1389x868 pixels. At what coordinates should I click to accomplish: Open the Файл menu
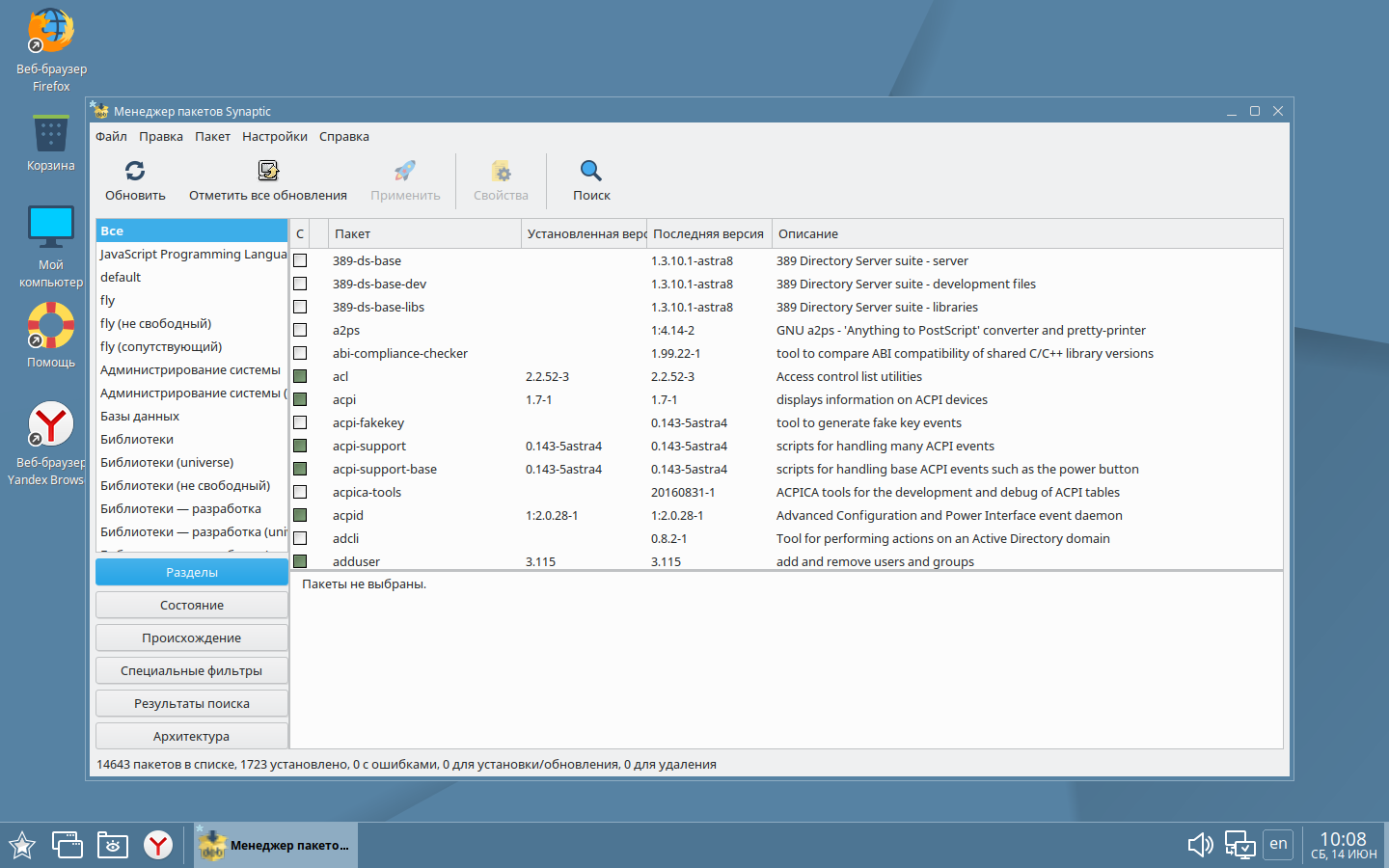coord(111,136)
